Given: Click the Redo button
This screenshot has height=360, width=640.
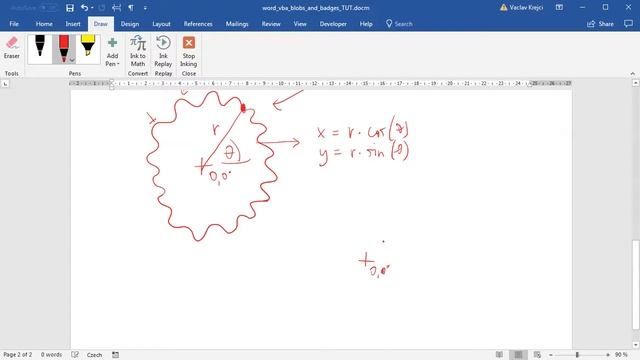Looking at the screenshot, I should pos(102,8).
